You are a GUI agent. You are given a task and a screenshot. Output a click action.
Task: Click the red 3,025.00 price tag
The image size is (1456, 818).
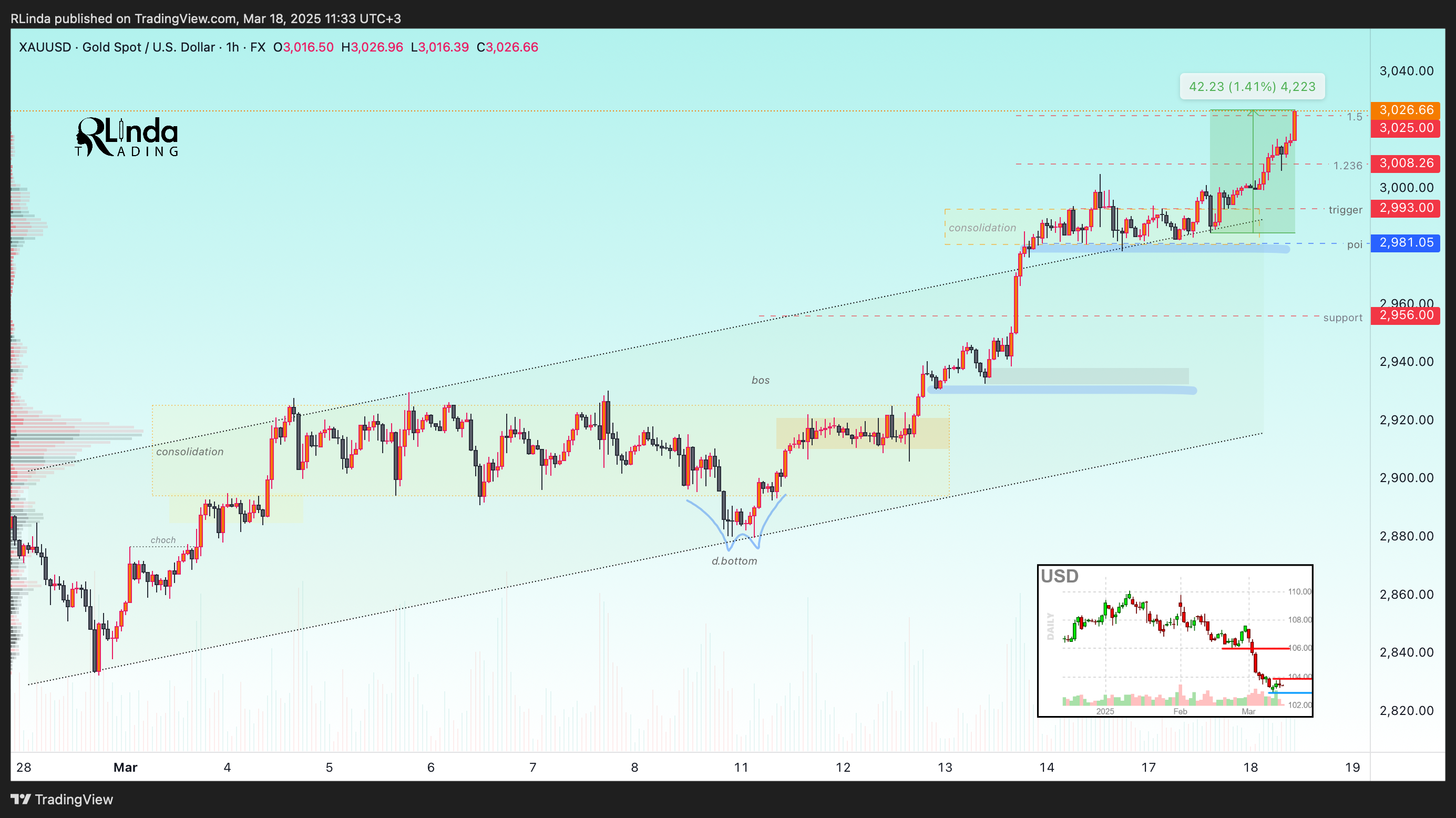point(1405,128)
